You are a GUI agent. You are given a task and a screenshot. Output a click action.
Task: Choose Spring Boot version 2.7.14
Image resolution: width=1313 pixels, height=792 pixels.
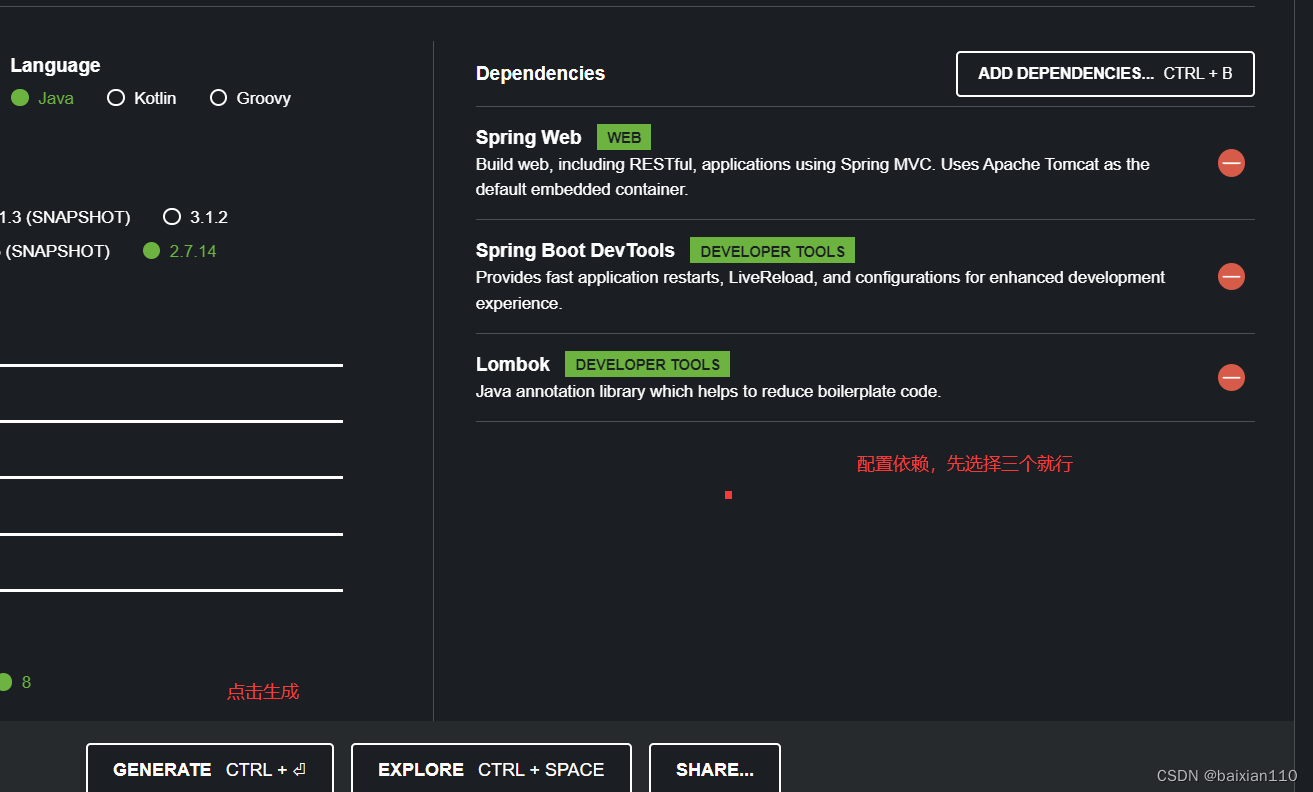tap(180, 251)
